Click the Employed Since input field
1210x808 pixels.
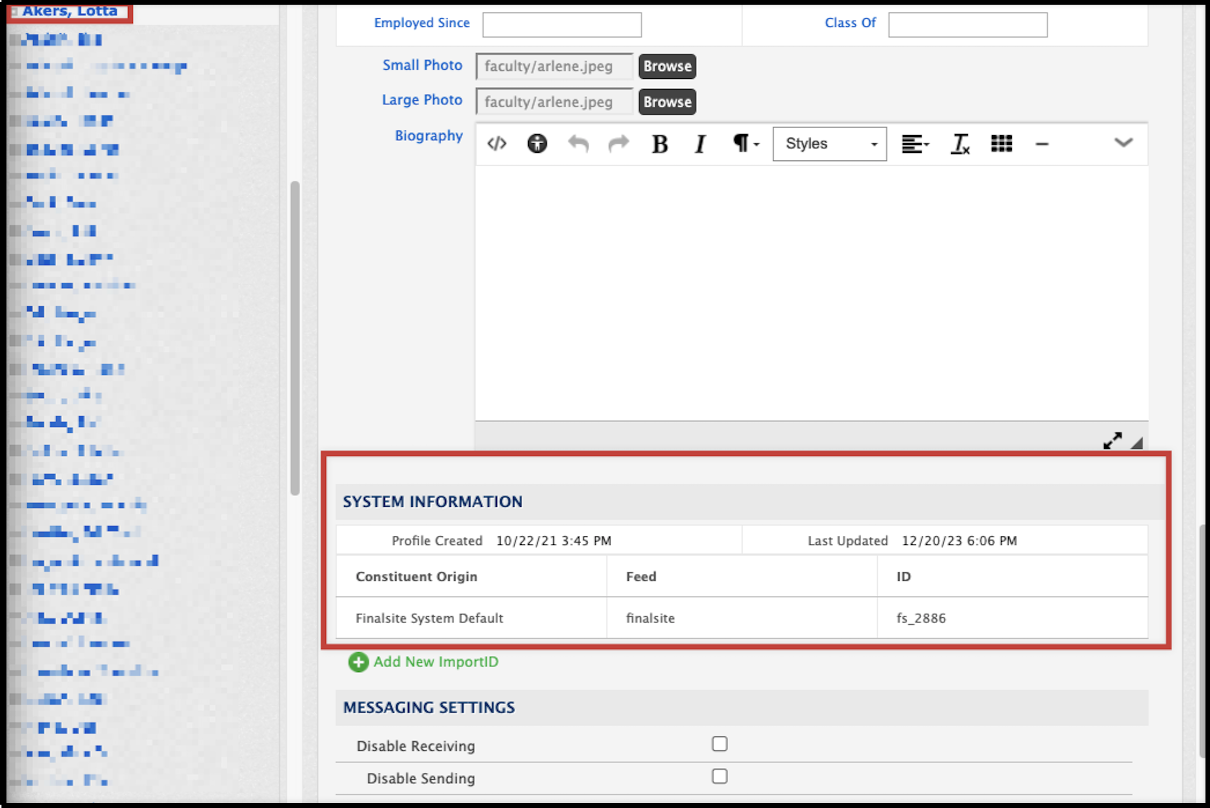click(x=562, y=25)
